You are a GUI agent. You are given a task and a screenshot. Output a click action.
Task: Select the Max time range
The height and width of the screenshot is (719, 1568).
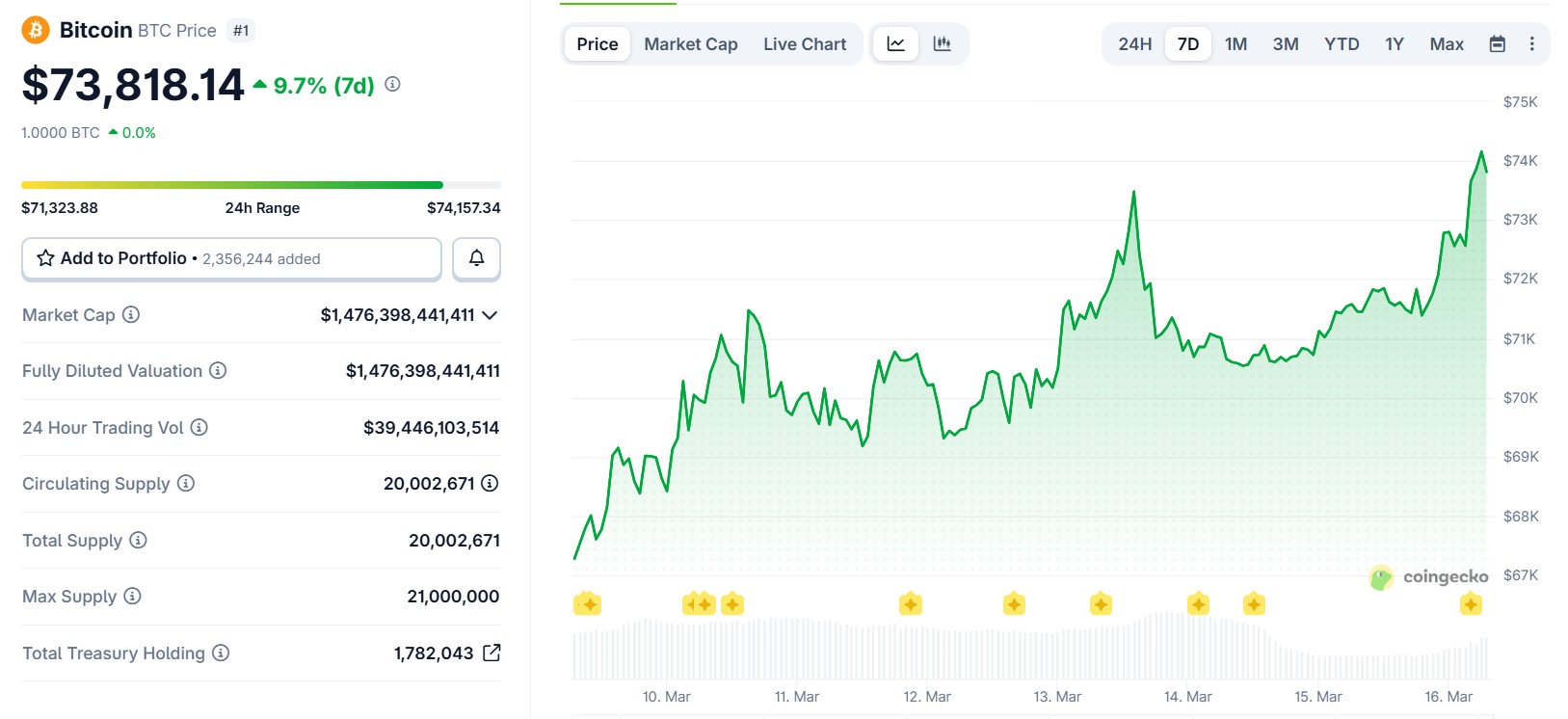coord(1446,44)
